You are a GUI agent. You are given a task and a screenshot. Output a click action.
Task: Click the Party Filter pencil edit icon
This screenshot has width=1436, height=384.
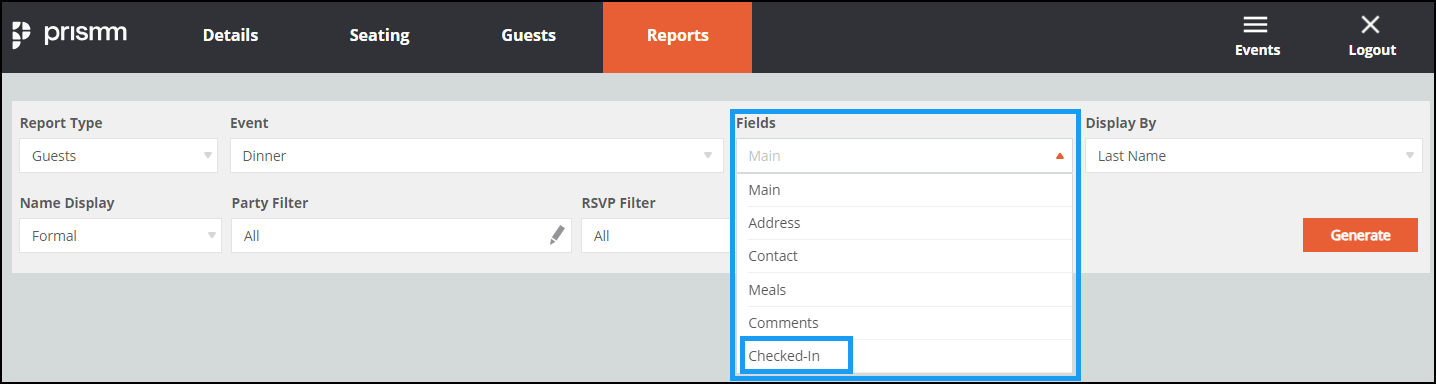click(x=557, y=236)
